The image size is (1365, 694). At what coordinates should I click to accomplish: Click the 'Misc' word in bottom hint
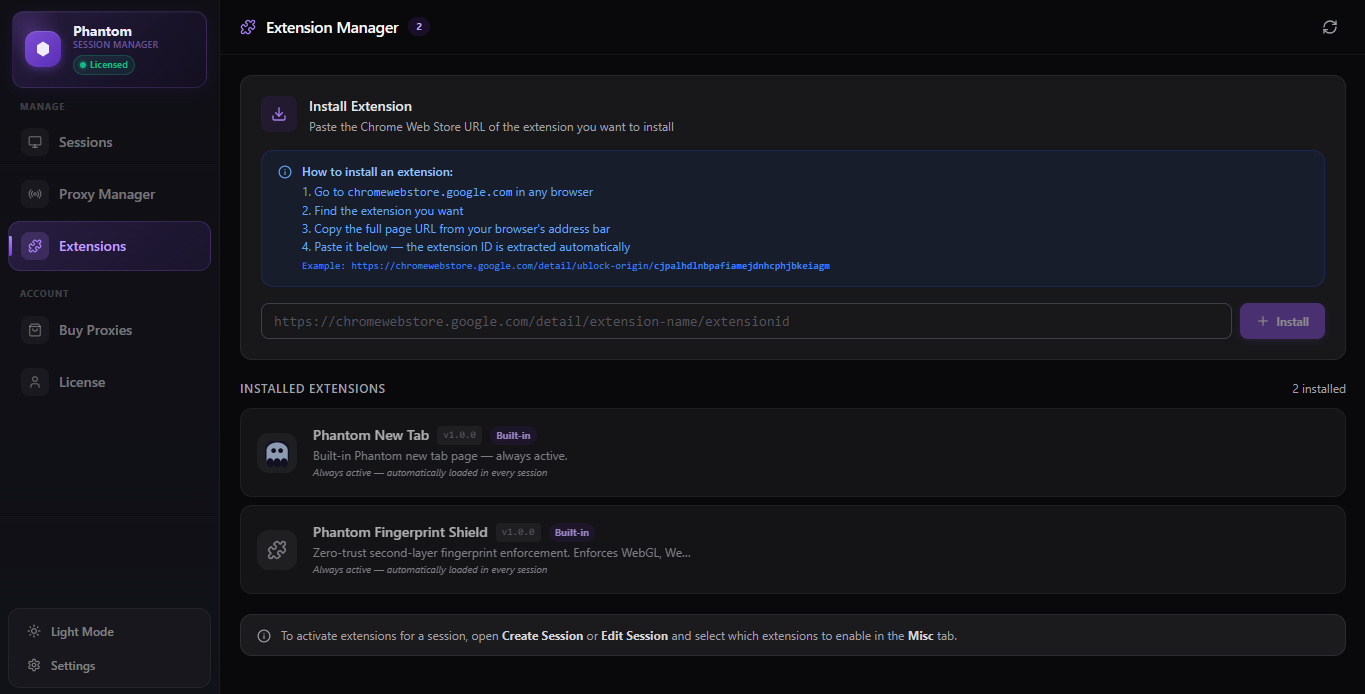click(920, 636)
